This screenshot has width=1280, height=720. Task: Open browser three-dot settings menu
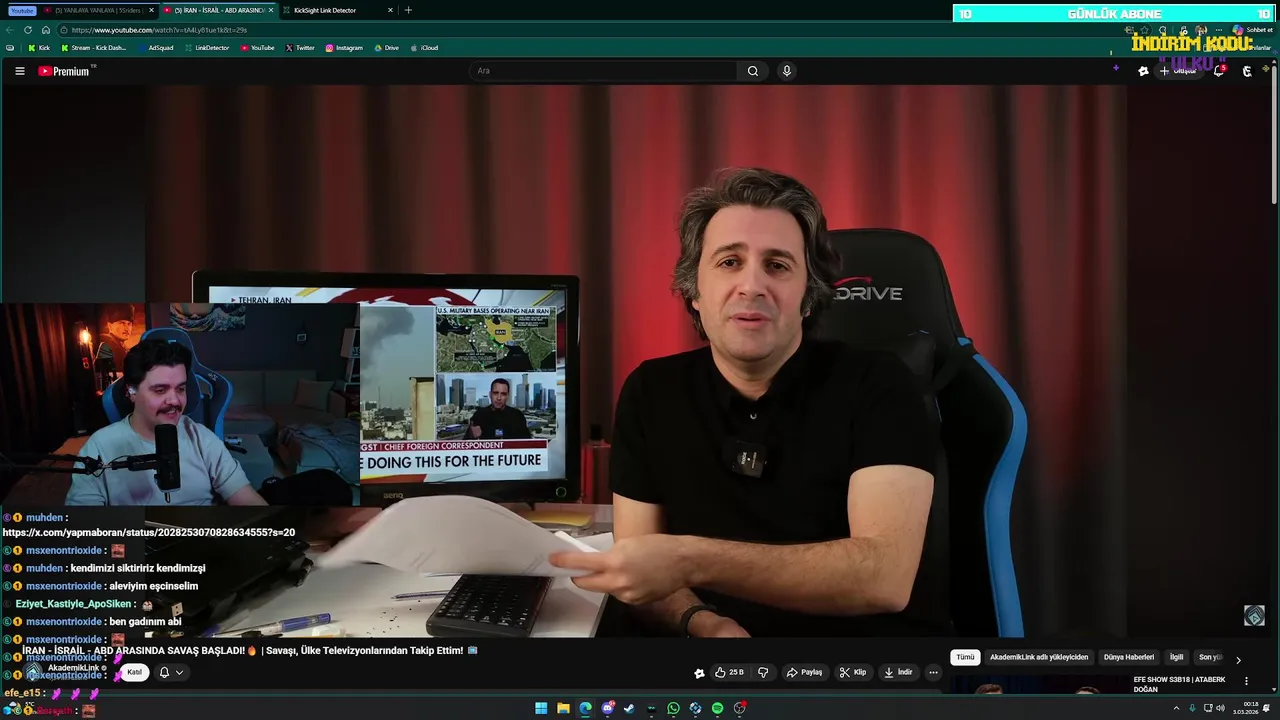click(1219, 30)
